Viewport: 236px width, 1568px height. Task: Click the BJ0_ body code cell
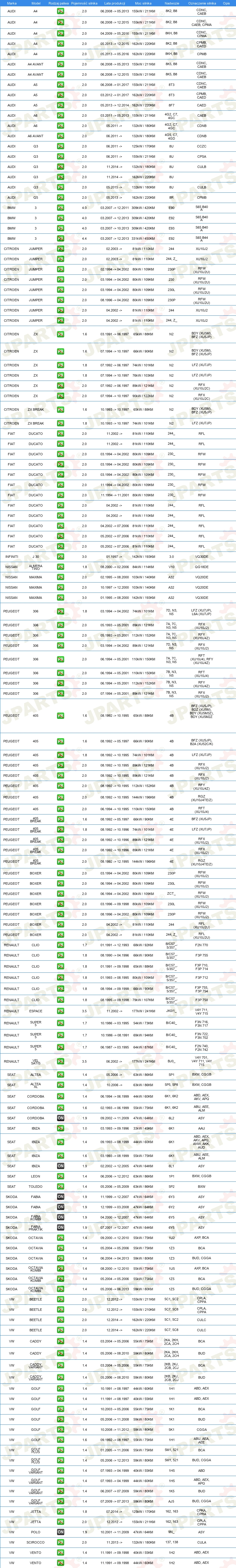pos(171,1061)
